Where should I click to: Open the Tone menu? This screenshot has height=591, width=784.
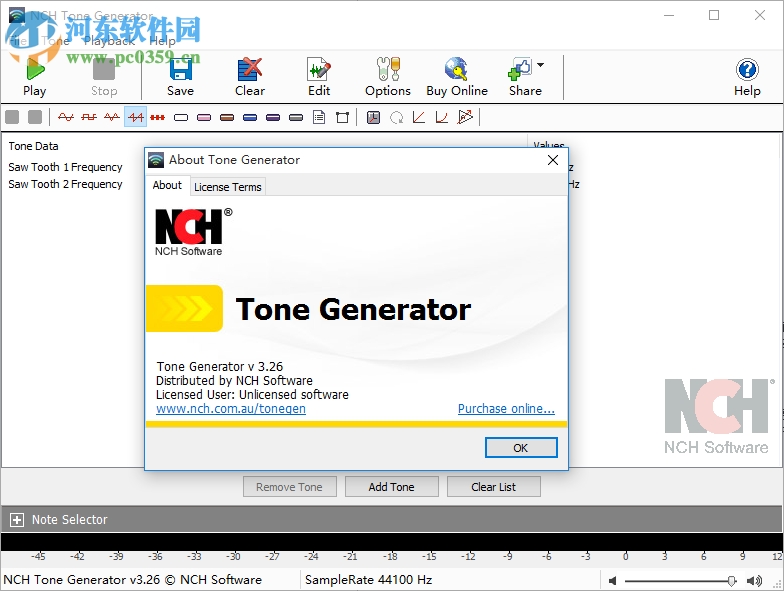pos(56,41)
